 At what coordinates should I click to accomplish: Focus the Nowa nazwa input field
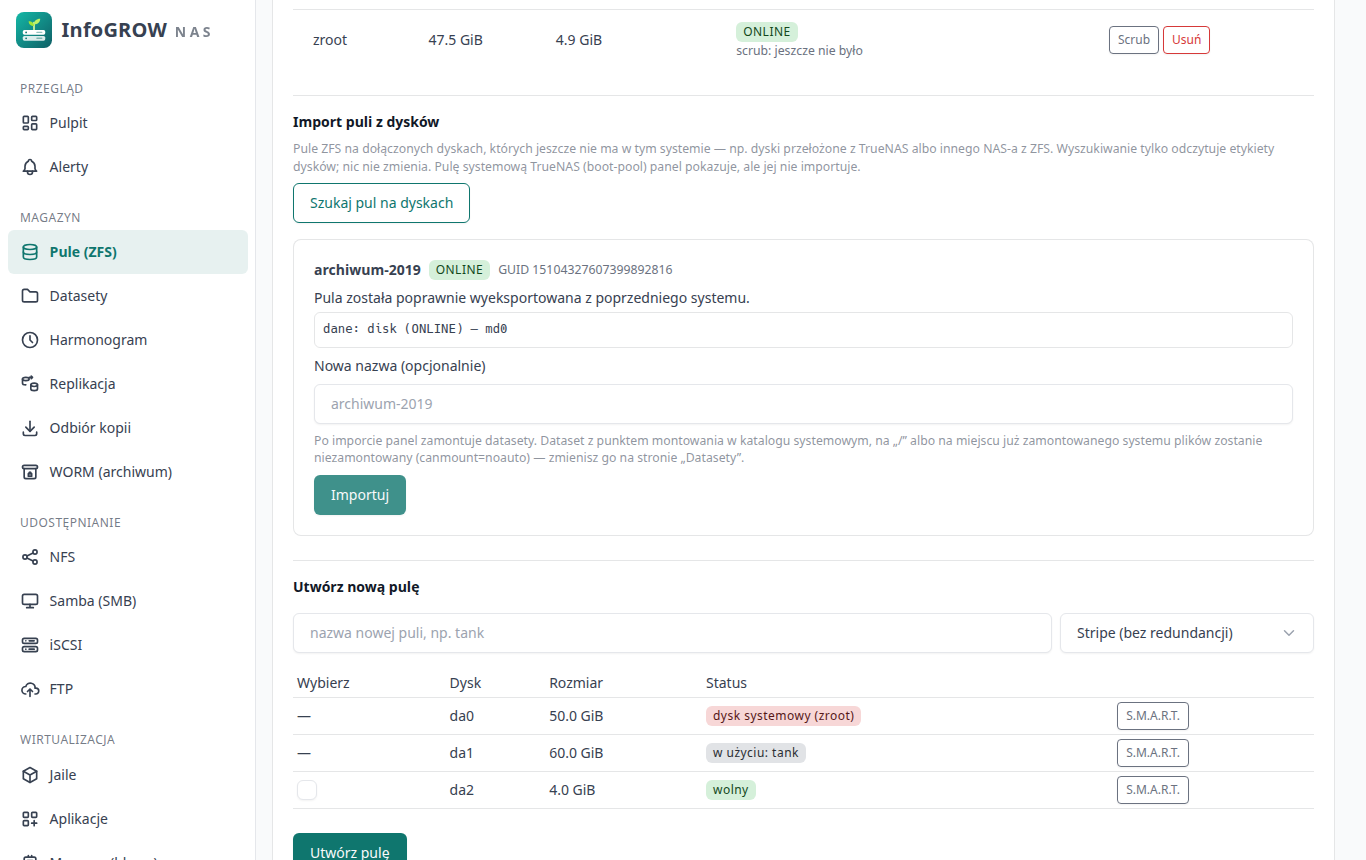tap(803, 404)
